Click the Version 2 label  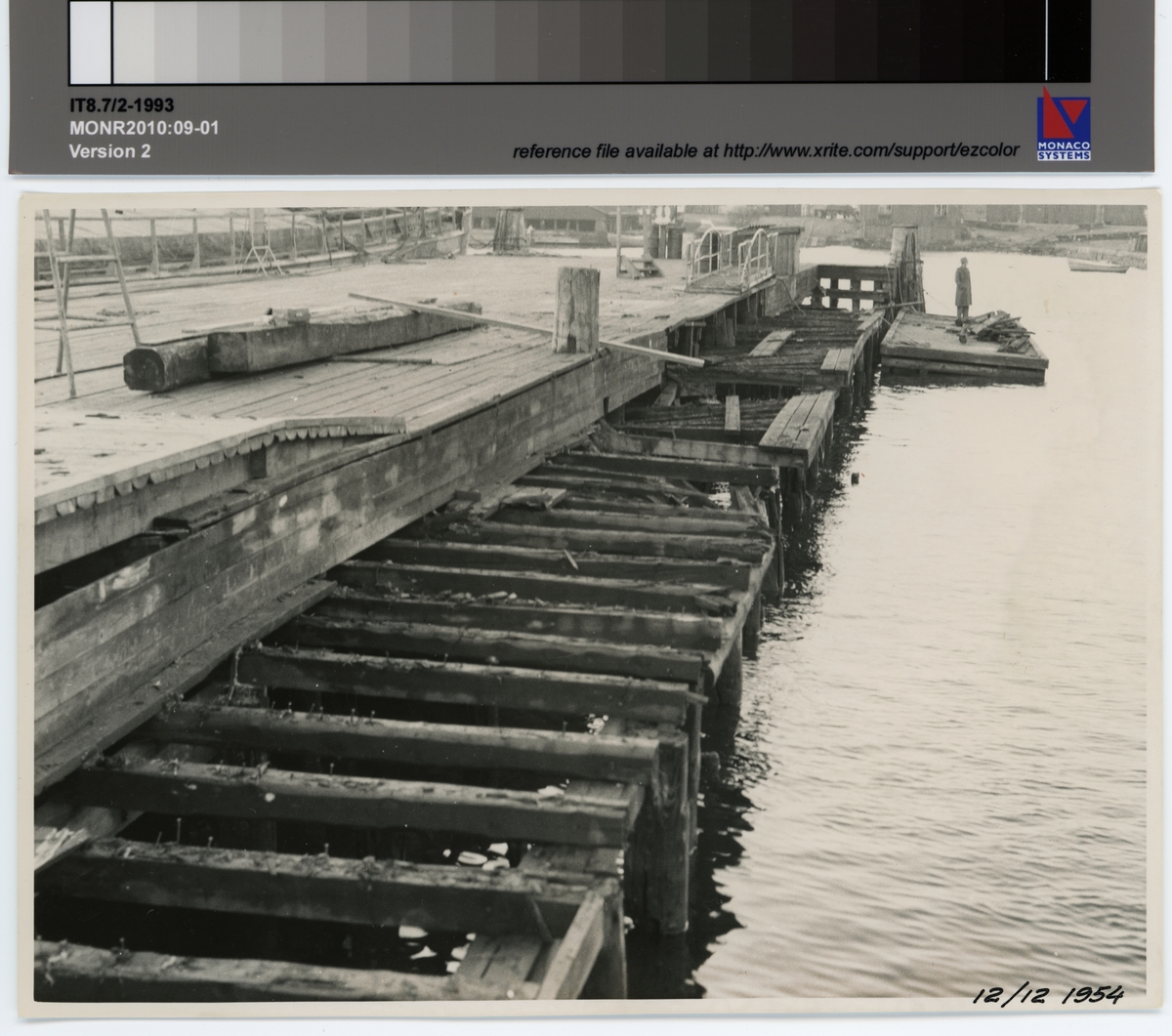pos(109,151)
